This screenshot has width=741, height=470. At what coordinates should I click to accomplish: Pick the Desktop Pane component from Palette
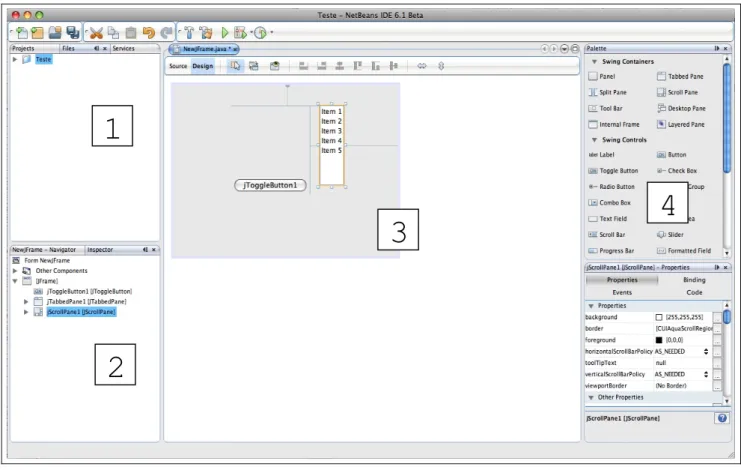pos(681,108)
